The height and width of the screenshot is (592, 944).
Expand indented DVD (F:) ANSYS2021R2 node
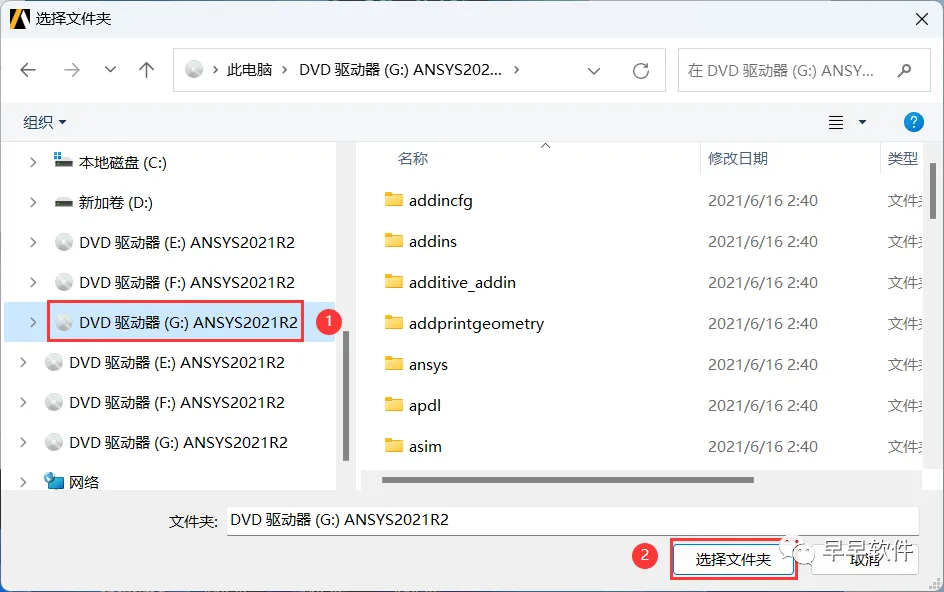point(33,282)
